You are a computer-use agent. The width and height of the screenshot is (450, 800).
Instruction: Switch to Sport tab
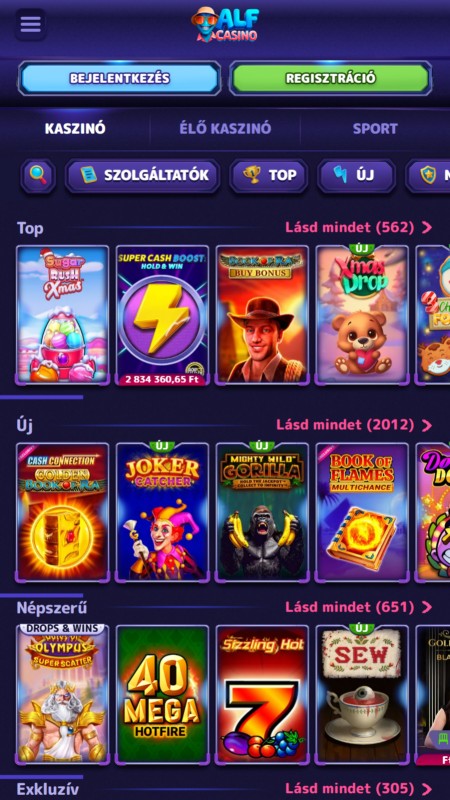click(x=375, y=128)
